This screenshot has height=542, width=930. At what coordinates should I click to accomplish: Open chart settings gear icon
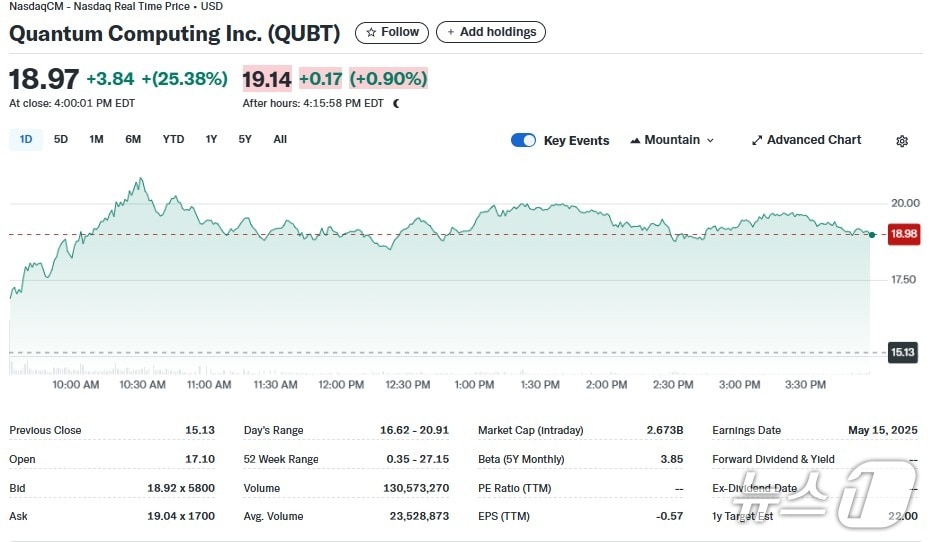[x=902, y=141]
